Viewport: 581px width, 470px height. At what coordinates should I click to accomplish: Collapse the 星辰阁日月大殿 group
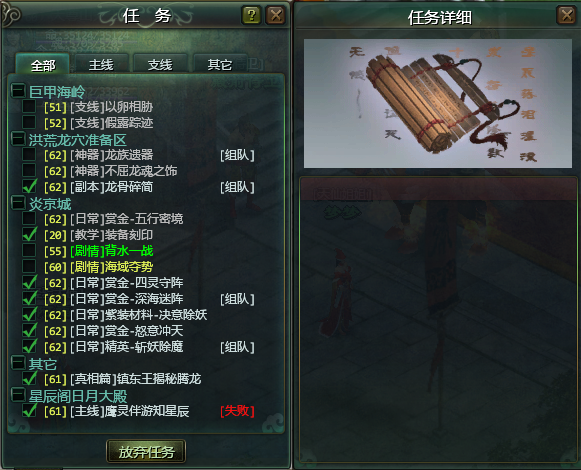(x=18, y=395)
